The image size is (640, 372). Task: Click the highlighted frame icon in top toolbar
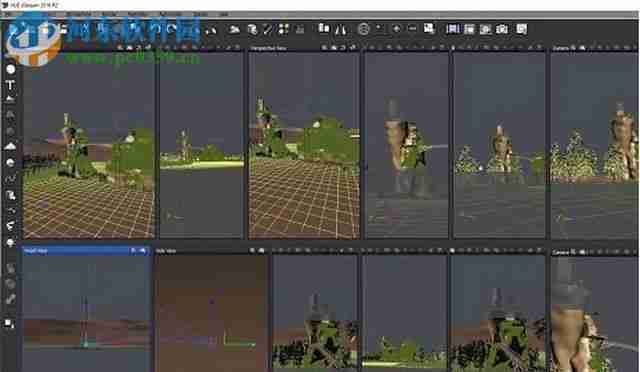click(452, 29)
